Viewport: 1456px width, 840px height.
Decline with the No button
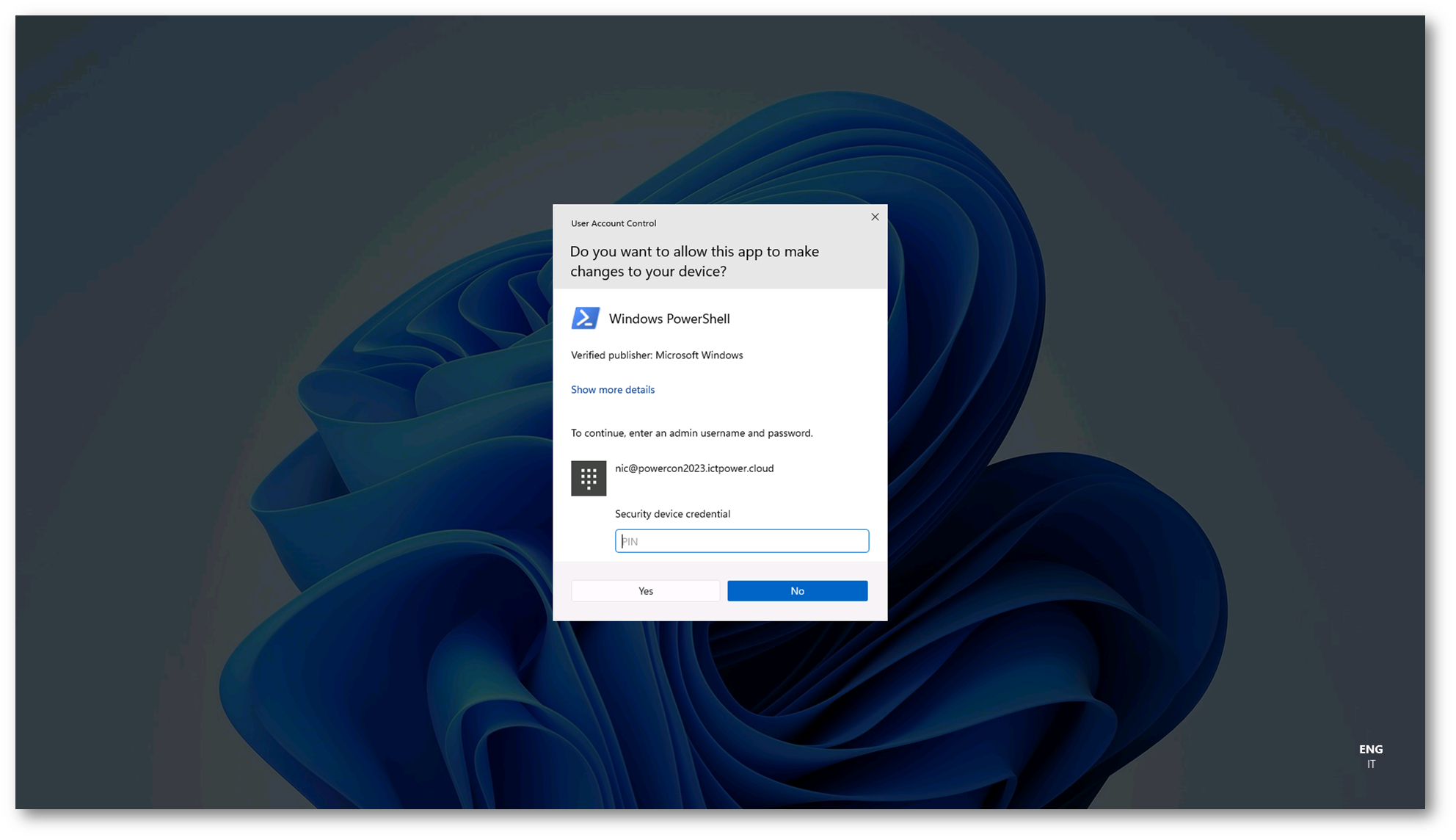pyautogui.click(x=798, y=591)
